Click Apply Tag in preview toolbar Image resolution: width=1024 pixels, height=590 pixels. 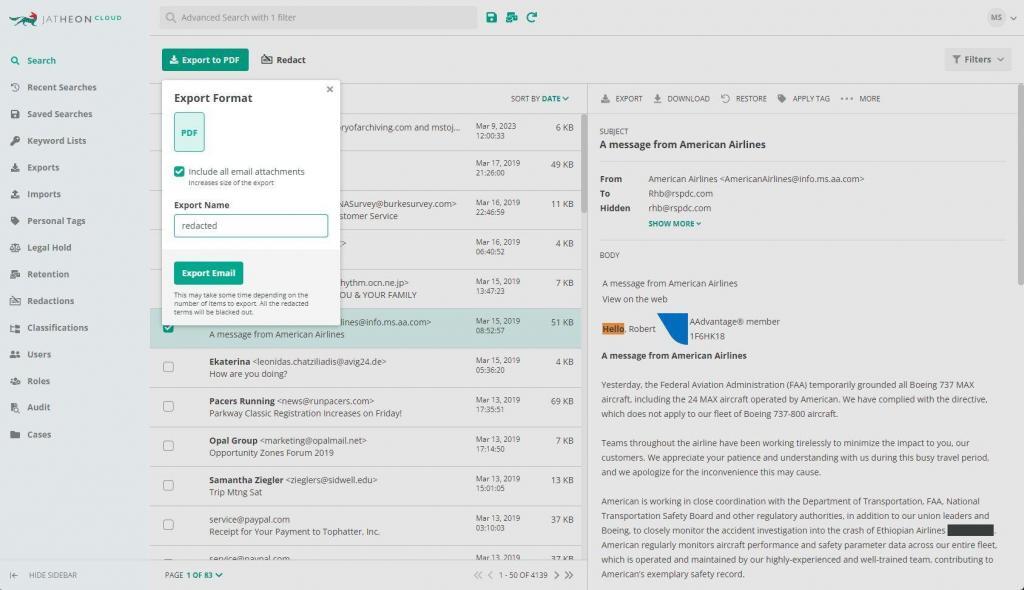click(x=803, y=99)
